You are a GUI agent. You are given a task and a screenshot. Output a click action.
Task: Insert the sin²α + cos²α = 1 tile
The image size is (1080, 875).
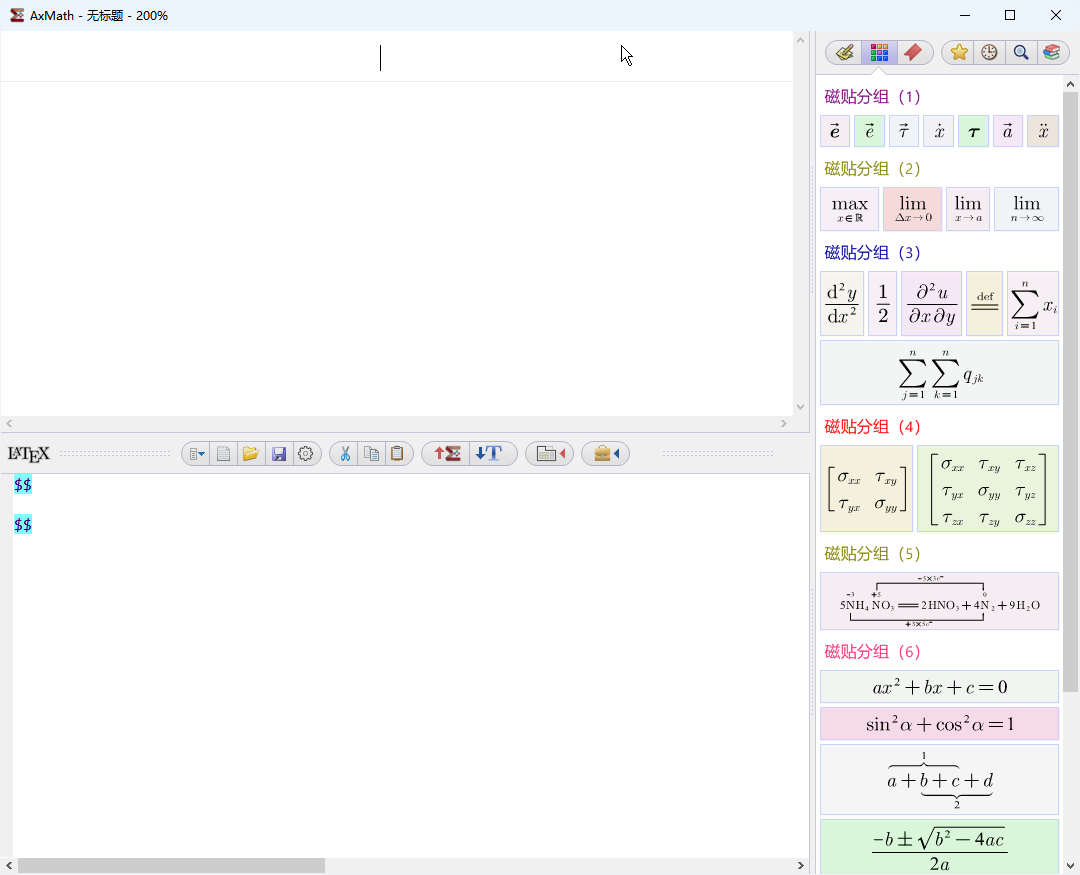939,724
